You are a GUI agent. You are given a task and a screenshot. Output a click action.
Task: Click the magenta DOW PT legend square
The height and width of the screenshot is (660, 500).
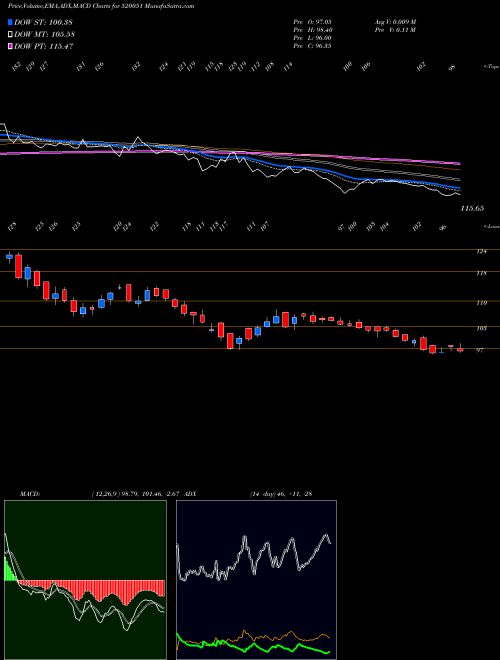[x=11, y=46]
